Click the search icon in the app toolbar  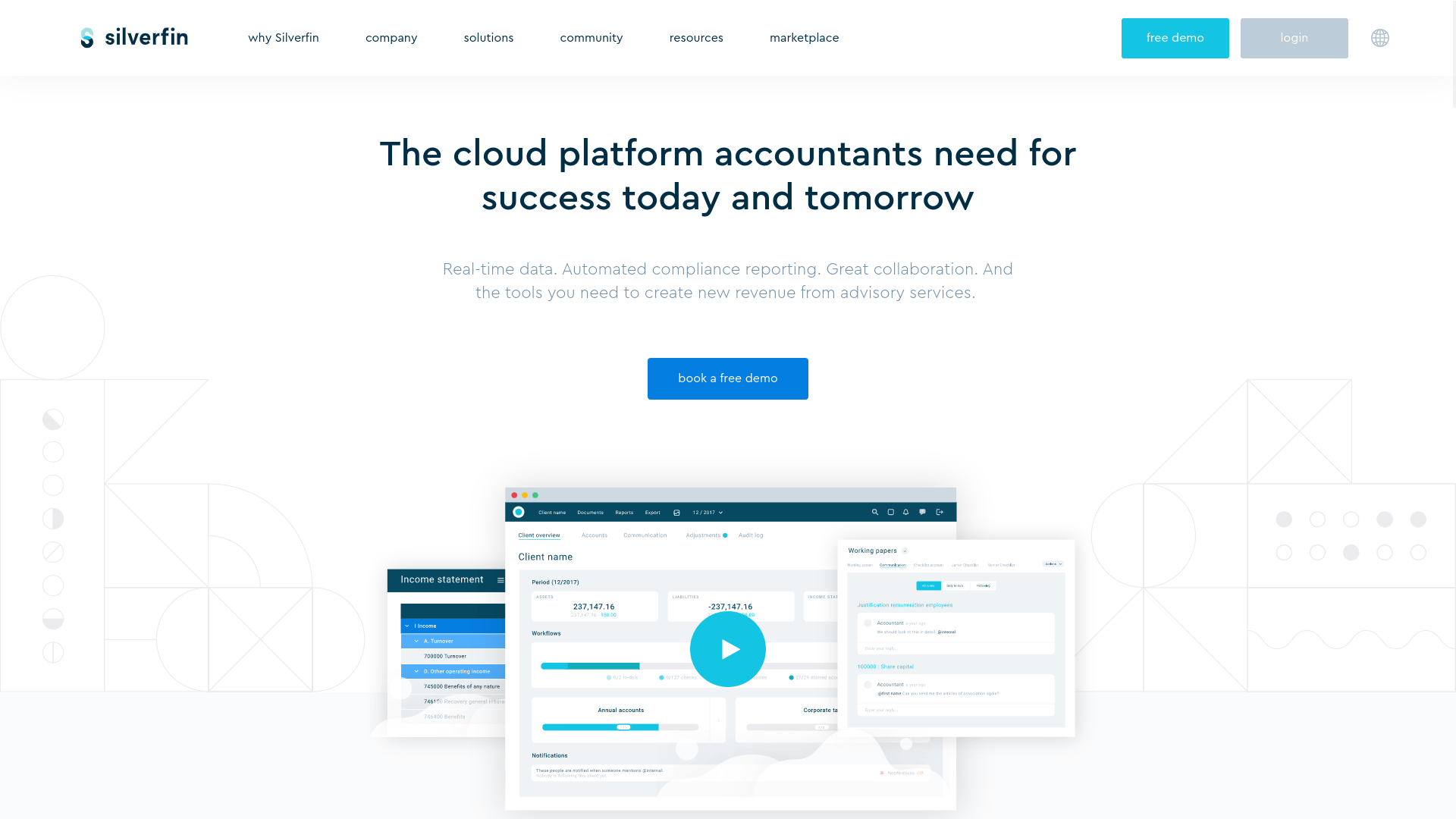coord(875,512)
